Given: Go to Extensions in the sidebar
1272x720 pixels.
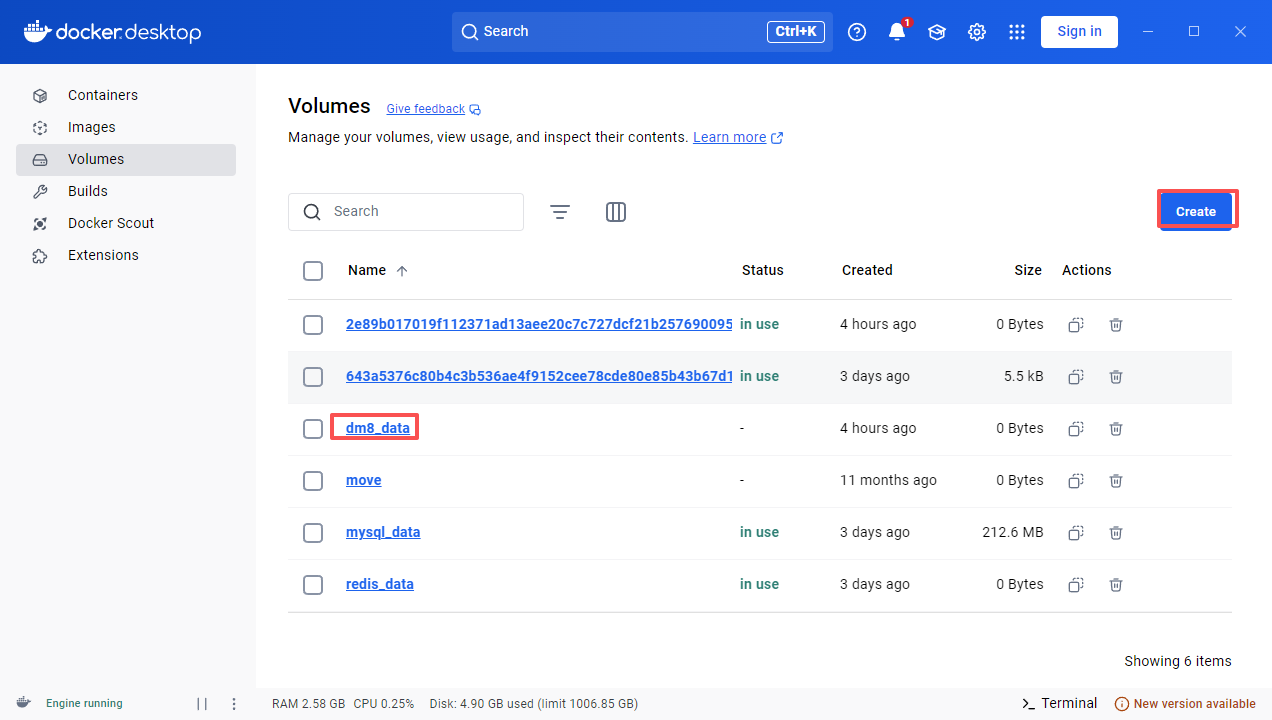Looking at the screenshot, I should pos(126,256).
